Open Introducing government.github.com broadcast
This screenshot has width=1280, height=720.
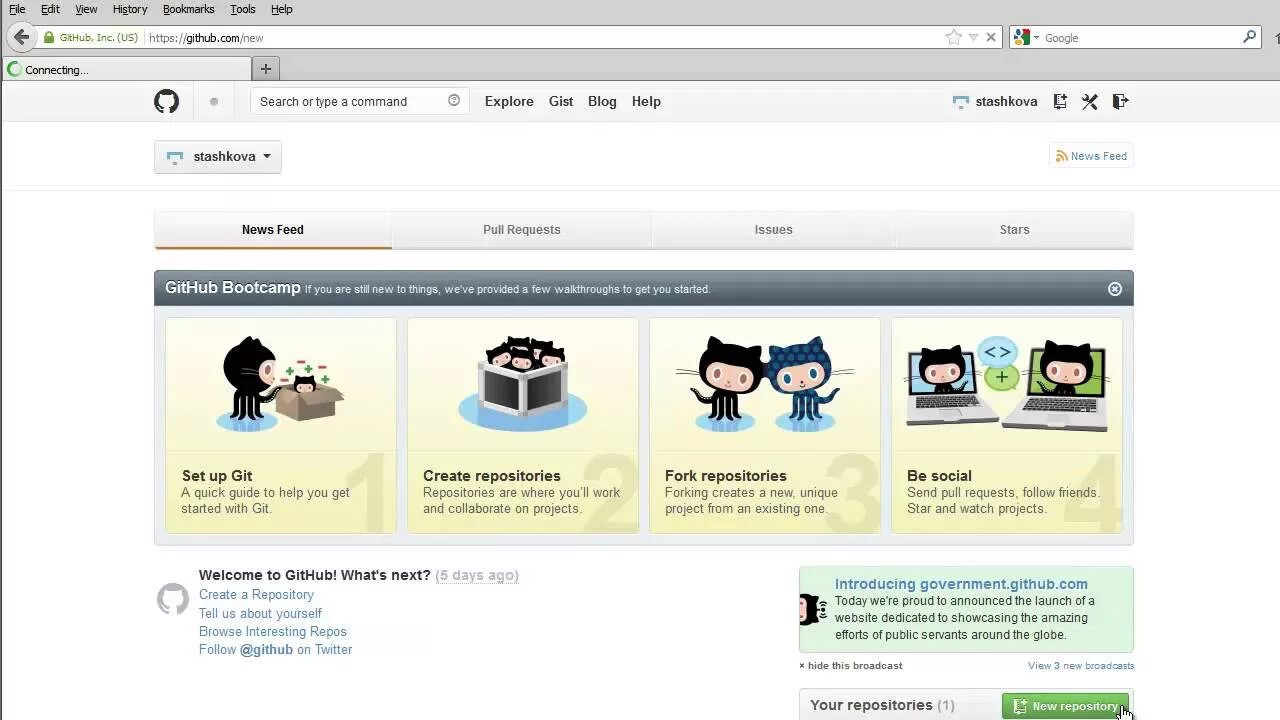coord(961,584)
